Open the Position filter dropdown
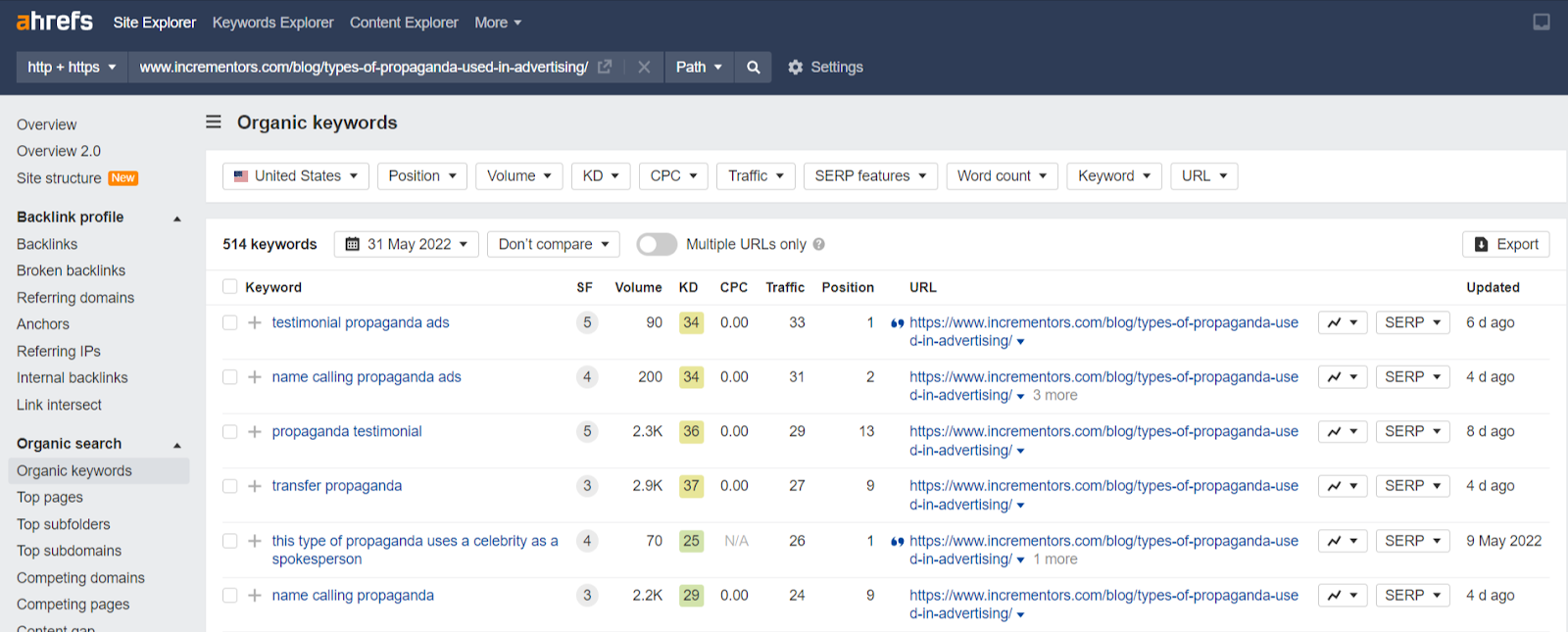 tap(422, 176)
